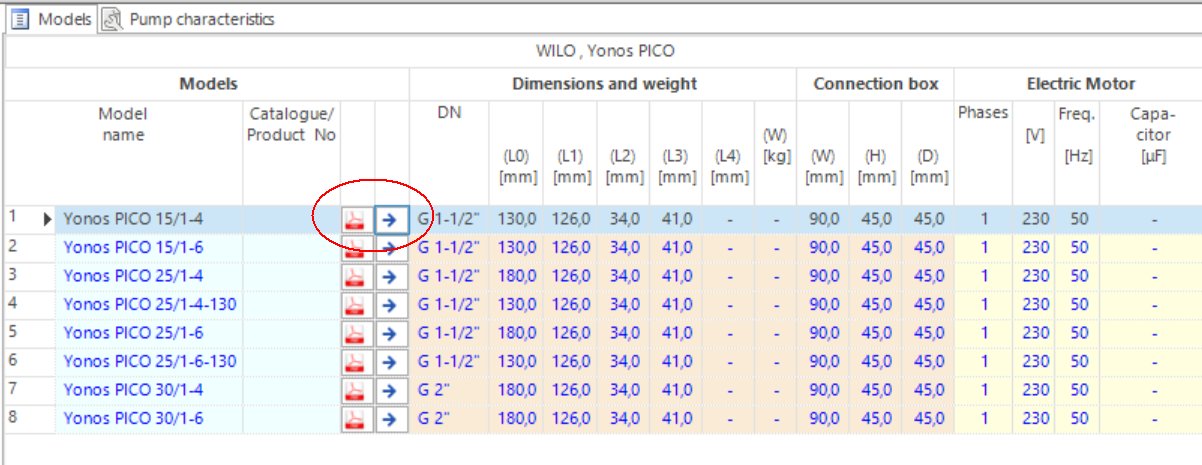Viewport: 1202px width, 465px height.
Task: Click arrow button for Yonos PICO 15/1-6
Action: (391, 249)
